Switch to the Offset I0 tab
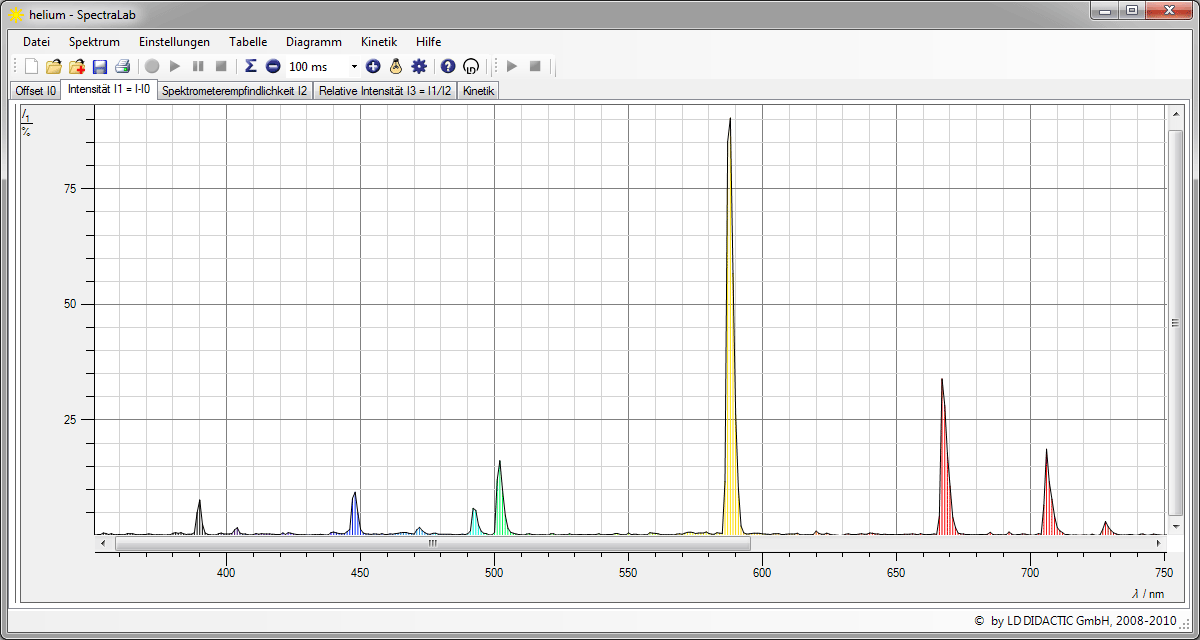This screenshot has height=640, width=1200. 35,91
